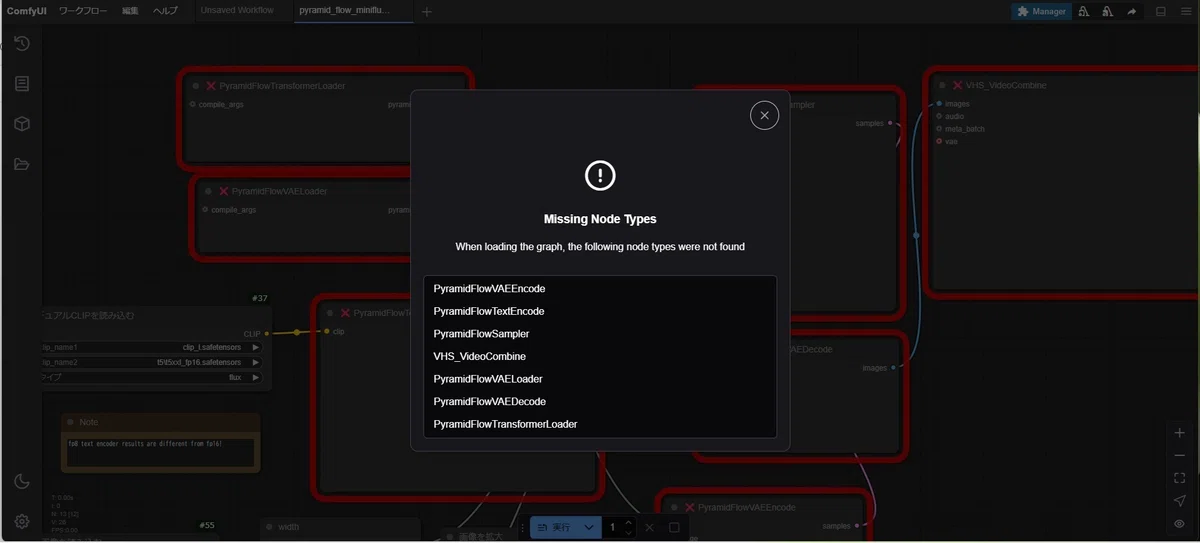This screenshot has height=543, width=1200.
Task: Toggle link visibility eye icon
Action: point(1180,524)
